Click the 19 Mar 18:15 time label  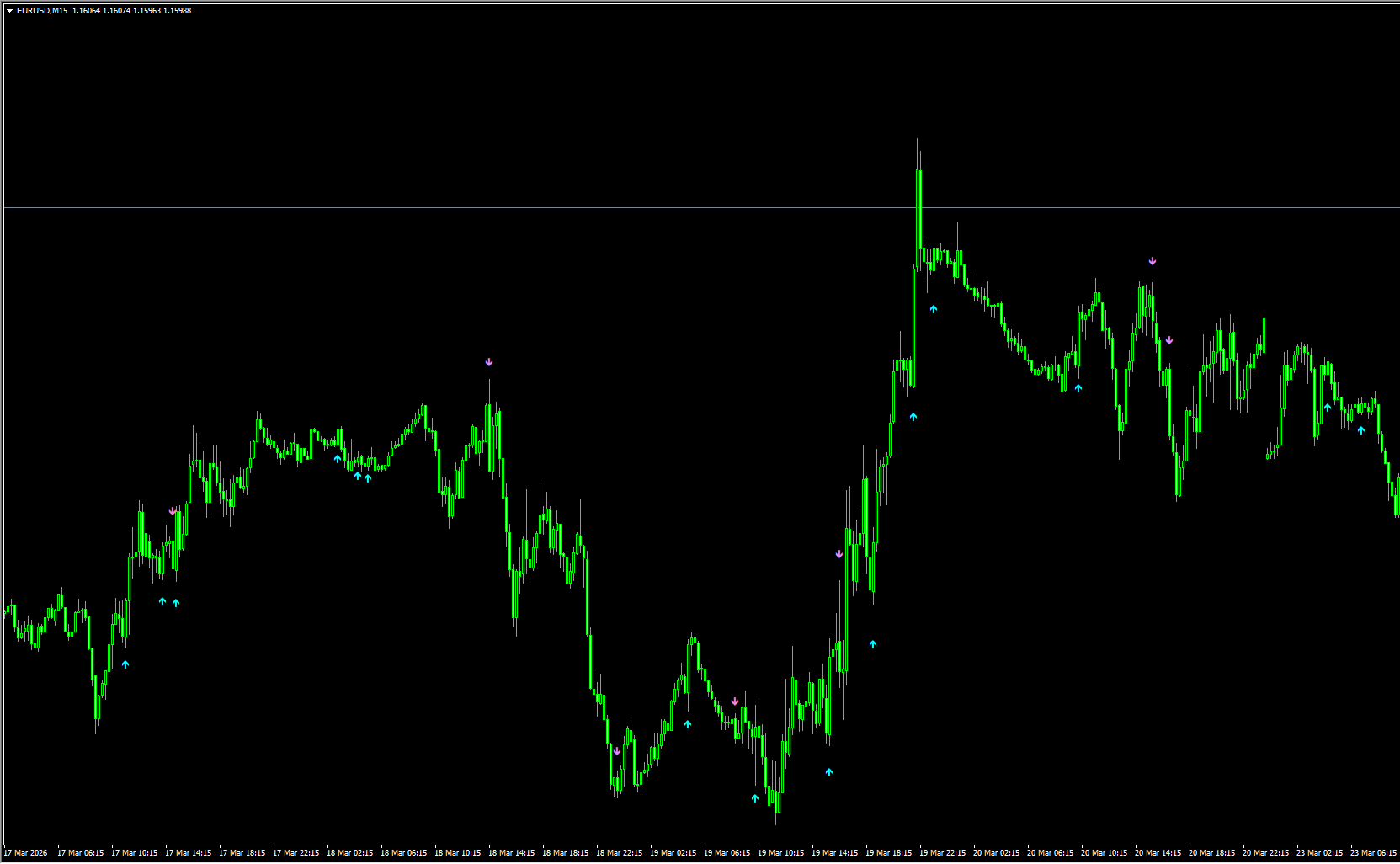tap(888, 853)
